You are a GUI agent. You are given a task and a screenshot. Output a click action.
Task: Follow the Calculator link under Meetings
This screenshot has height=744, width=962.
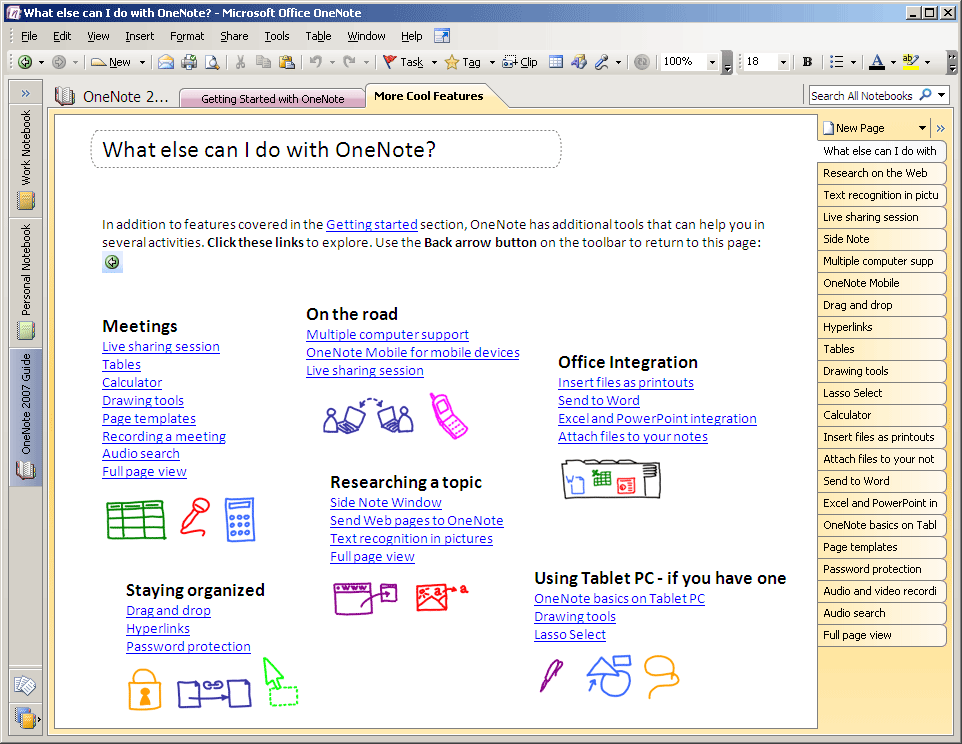click(132, 383)
